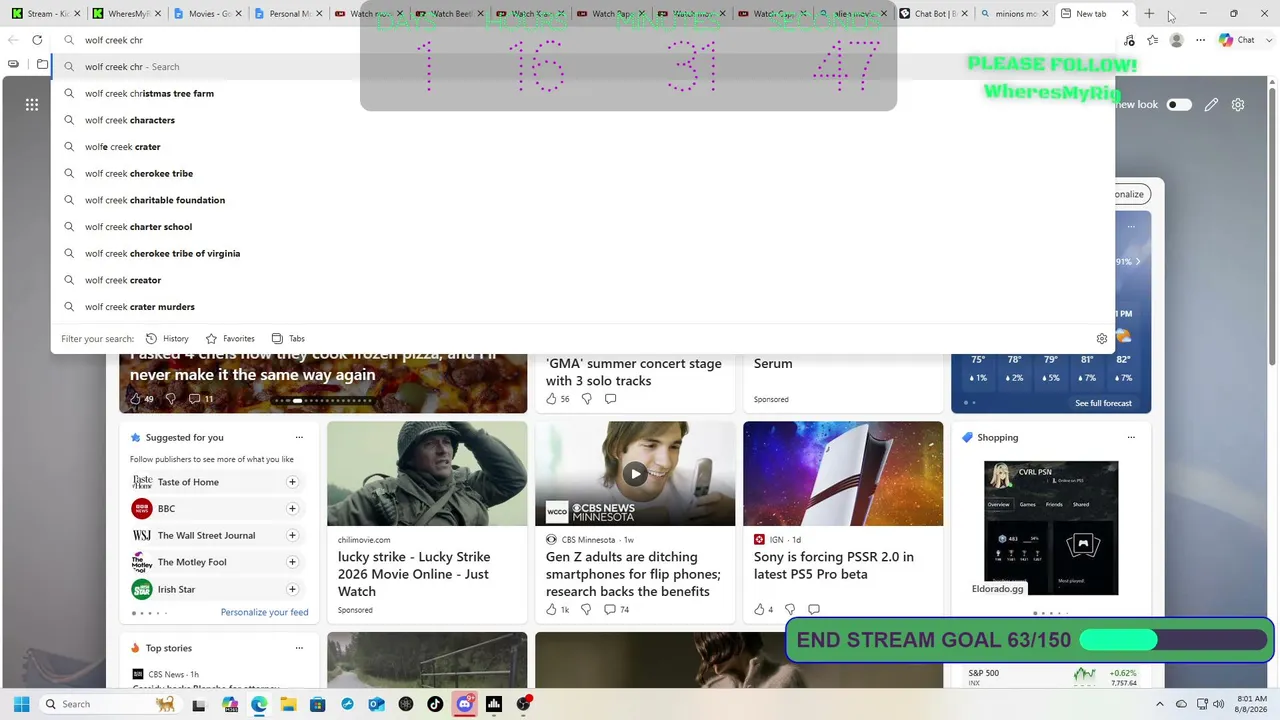The width and height of the screenshot is (1280, 720).
Task: Switch to the Stream browser tab
Action: click(x=43, y=14)
